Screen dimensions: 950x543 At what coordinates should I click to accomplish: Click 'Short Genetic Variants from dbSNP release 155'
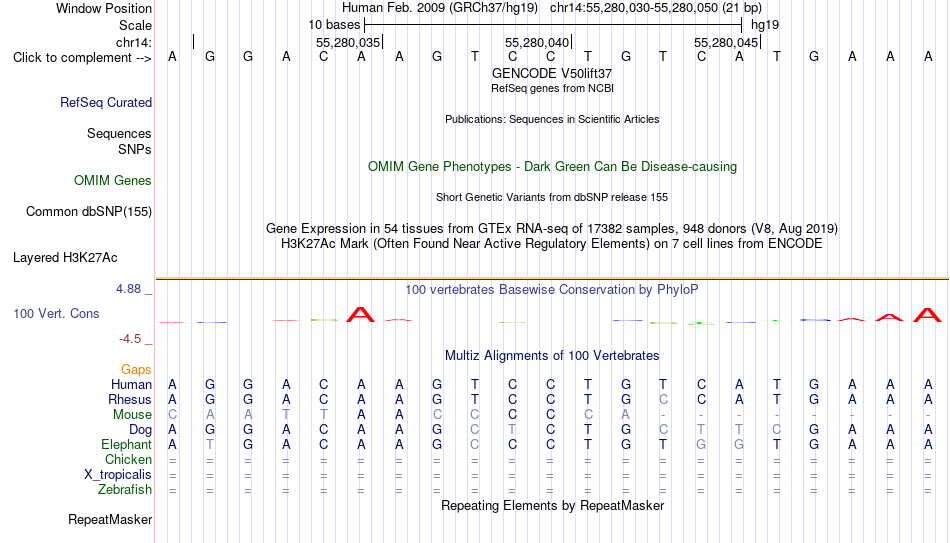(x=552, y=198)
